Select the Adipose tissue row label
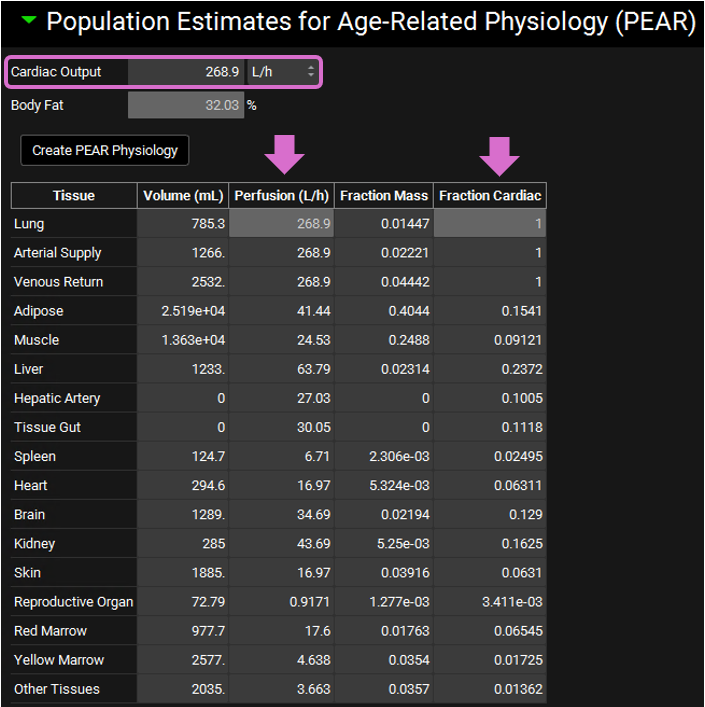The width and height of the screenshot is (705, 707). (x=74, y=311)
